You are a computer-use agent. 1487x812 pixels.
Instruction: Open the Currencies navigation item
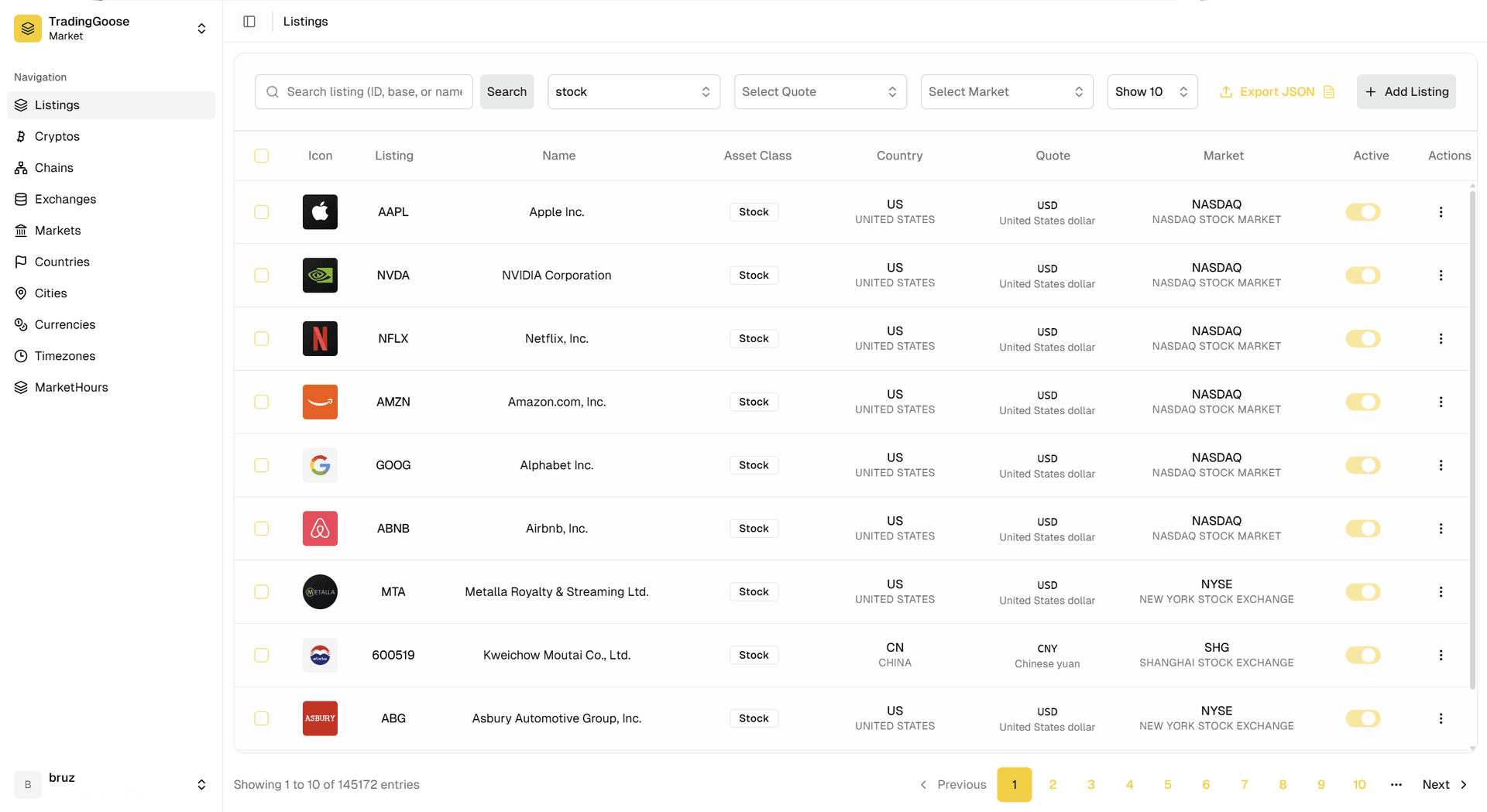tap(112, 325)
